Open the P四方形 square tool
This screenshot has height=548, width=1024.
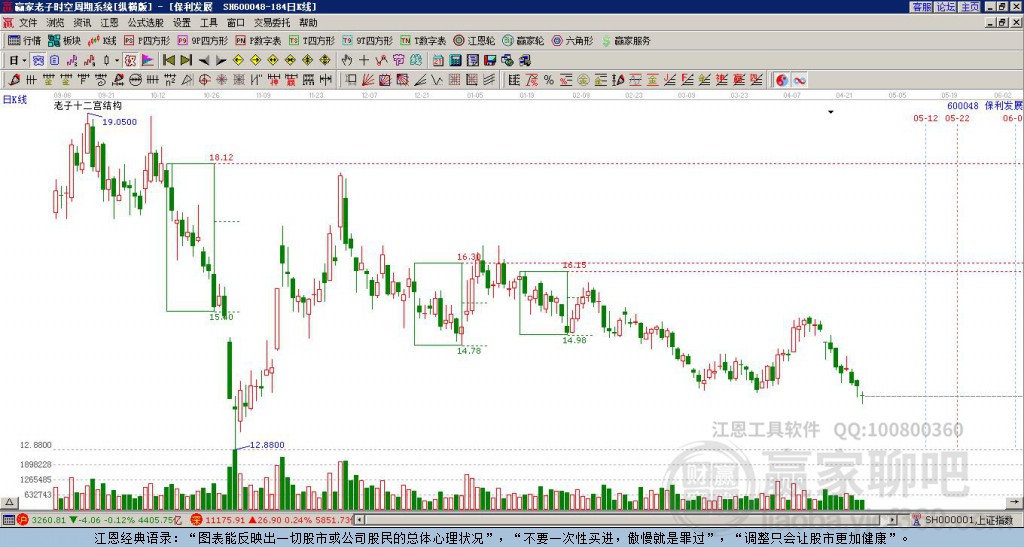tap(147, 40)
